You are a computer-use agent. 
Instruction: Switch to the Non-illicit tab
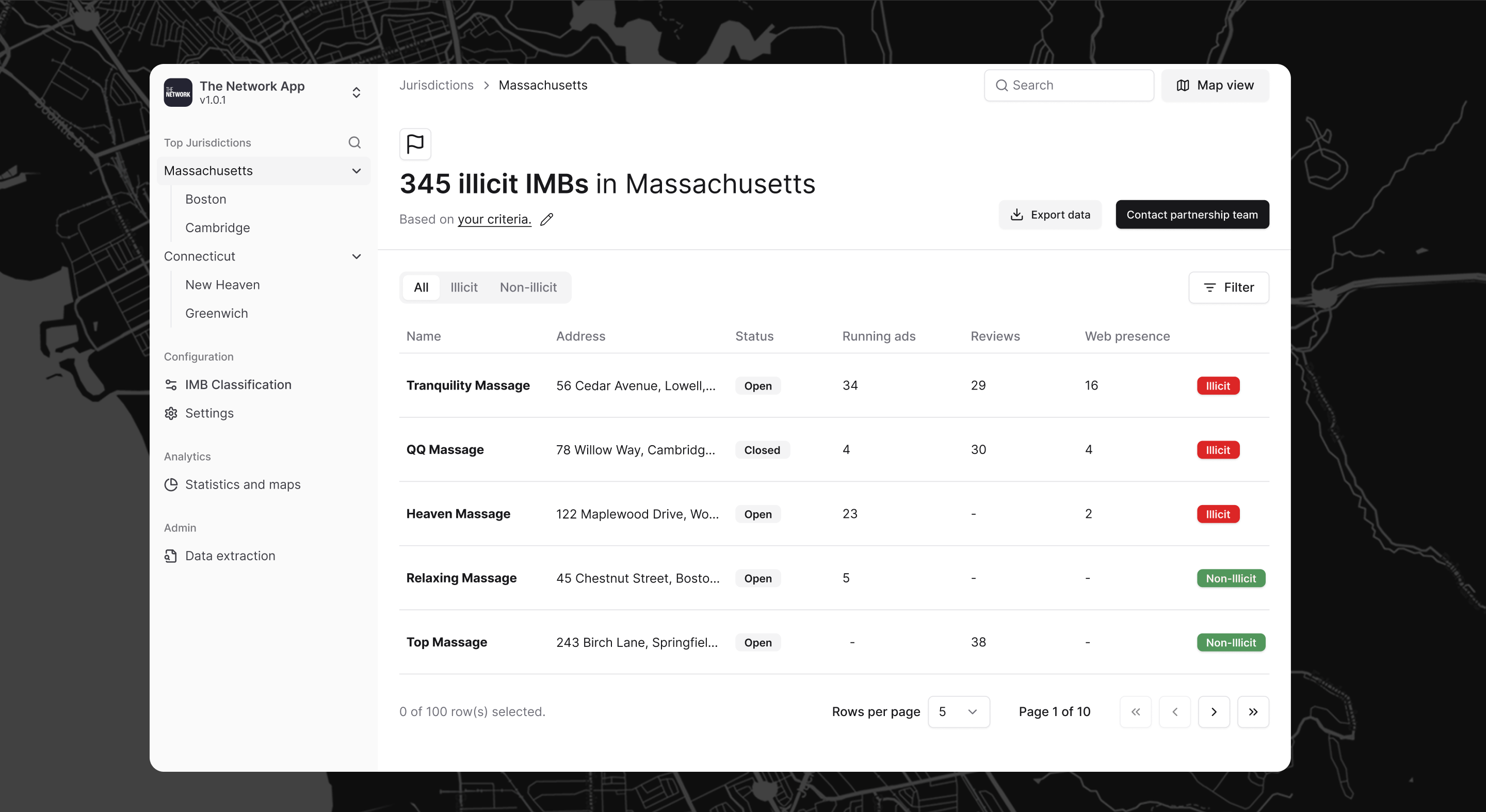528,287
